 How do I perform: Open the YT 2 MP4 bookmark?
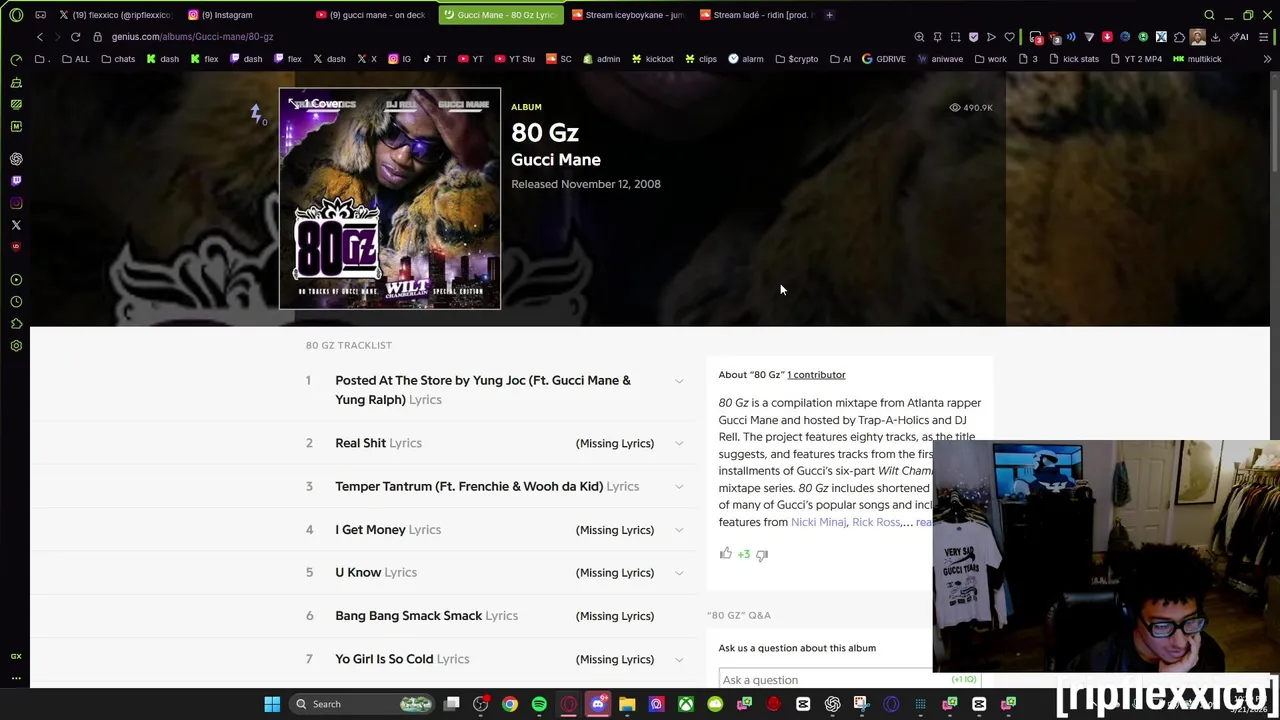(x=1136, y=59)
